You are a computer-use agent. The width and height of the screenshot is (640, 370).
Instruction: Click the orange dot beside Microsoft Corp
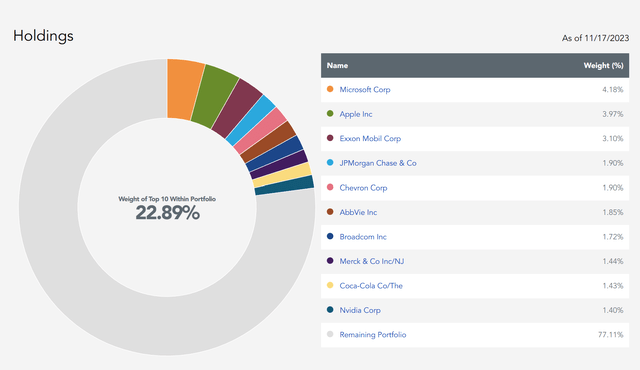point(330,89)
